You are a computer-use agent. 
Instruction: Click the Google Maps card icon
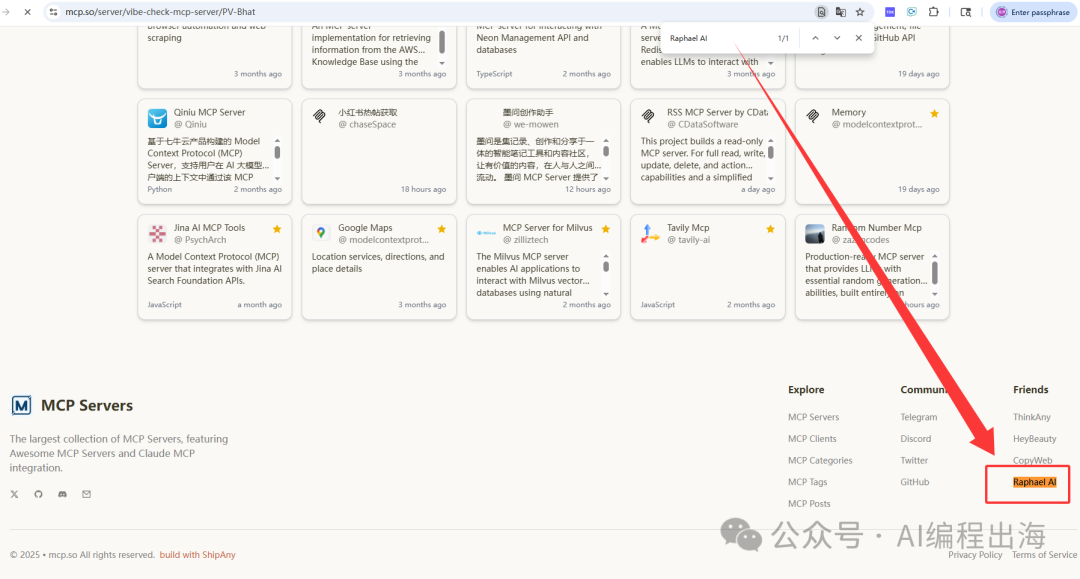pos(321,233)
